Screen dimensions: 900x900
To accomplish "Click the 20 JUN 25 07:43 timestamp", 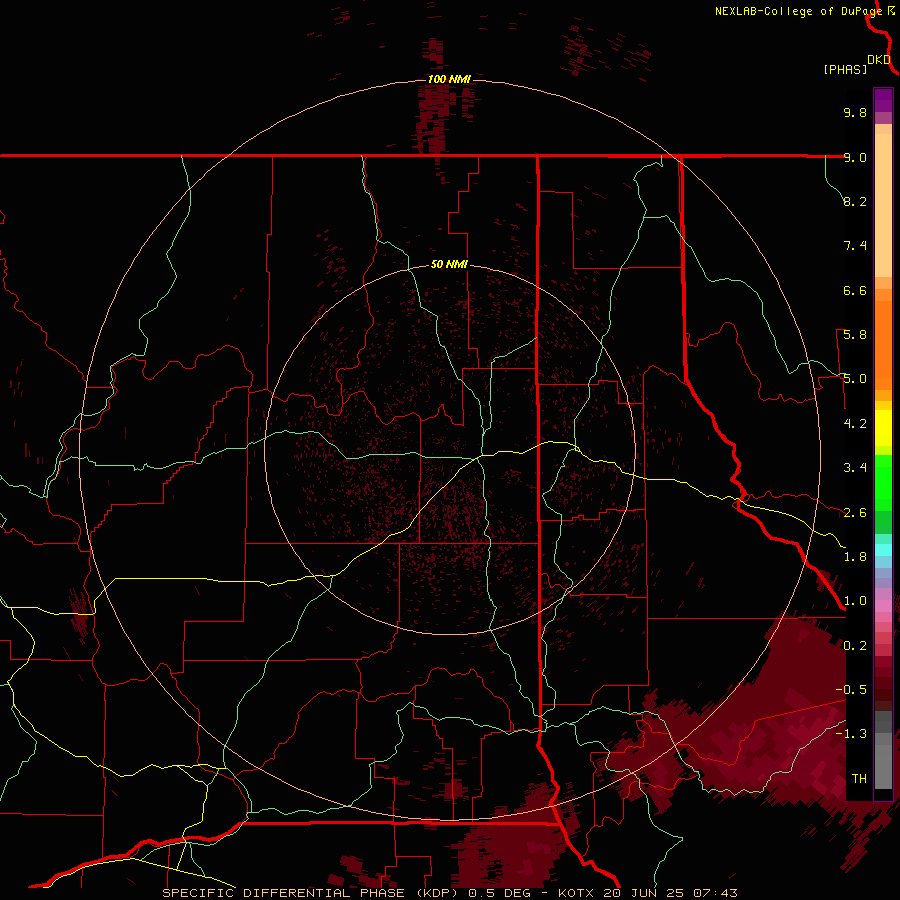I will coord(670,893).
